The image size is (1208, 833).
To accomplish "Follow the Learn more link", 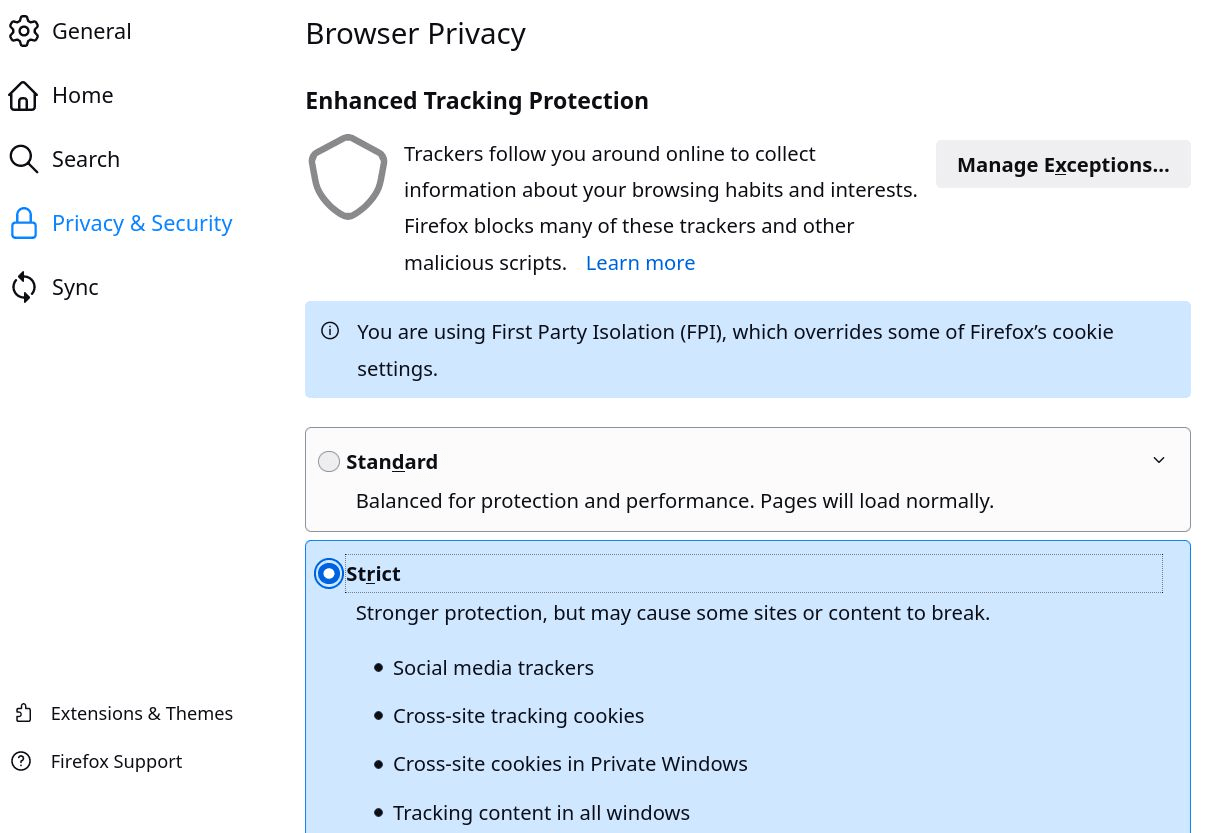I will (x=640, y=263).
